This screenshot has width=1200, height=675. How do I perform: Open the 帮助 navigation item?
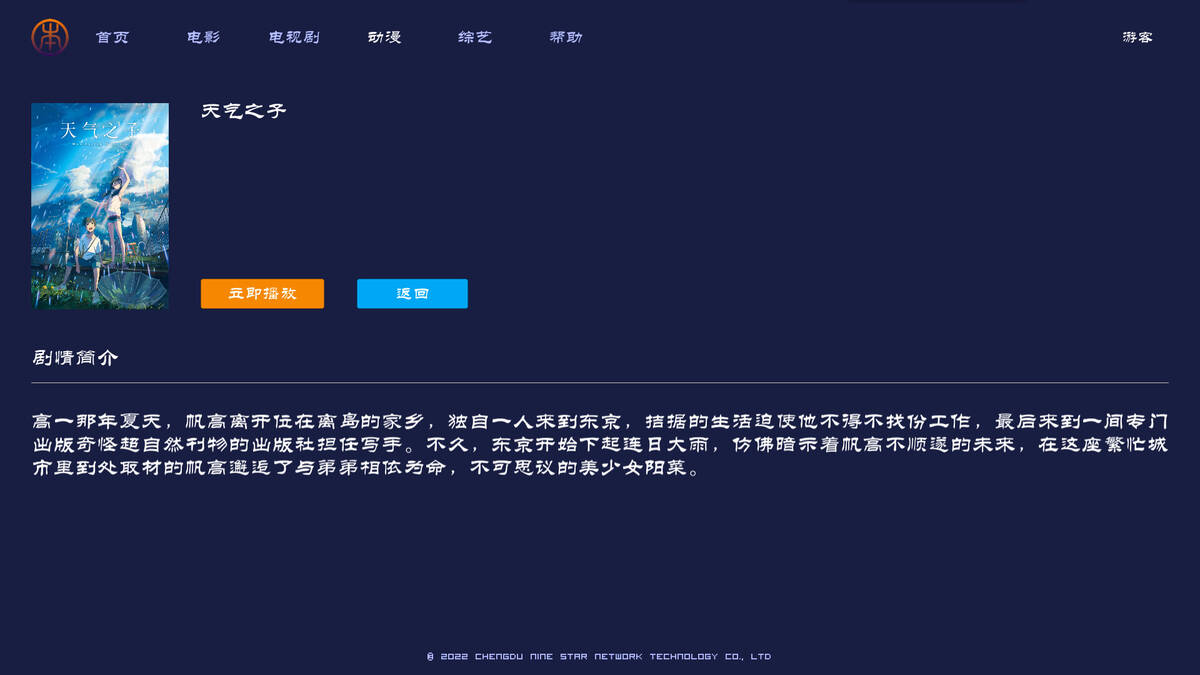(566, 37)
